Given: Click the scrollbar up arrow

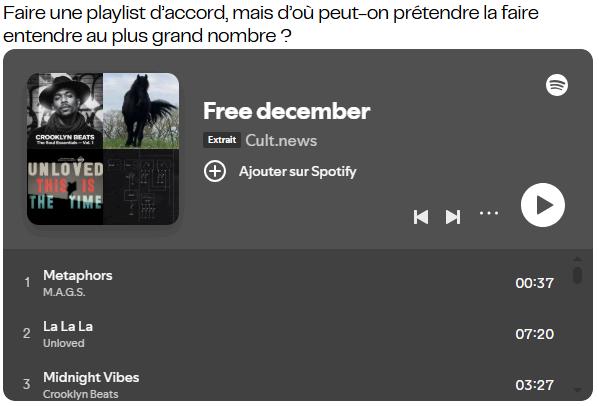Looking at the screenshot, I should (x=578, y=259).
